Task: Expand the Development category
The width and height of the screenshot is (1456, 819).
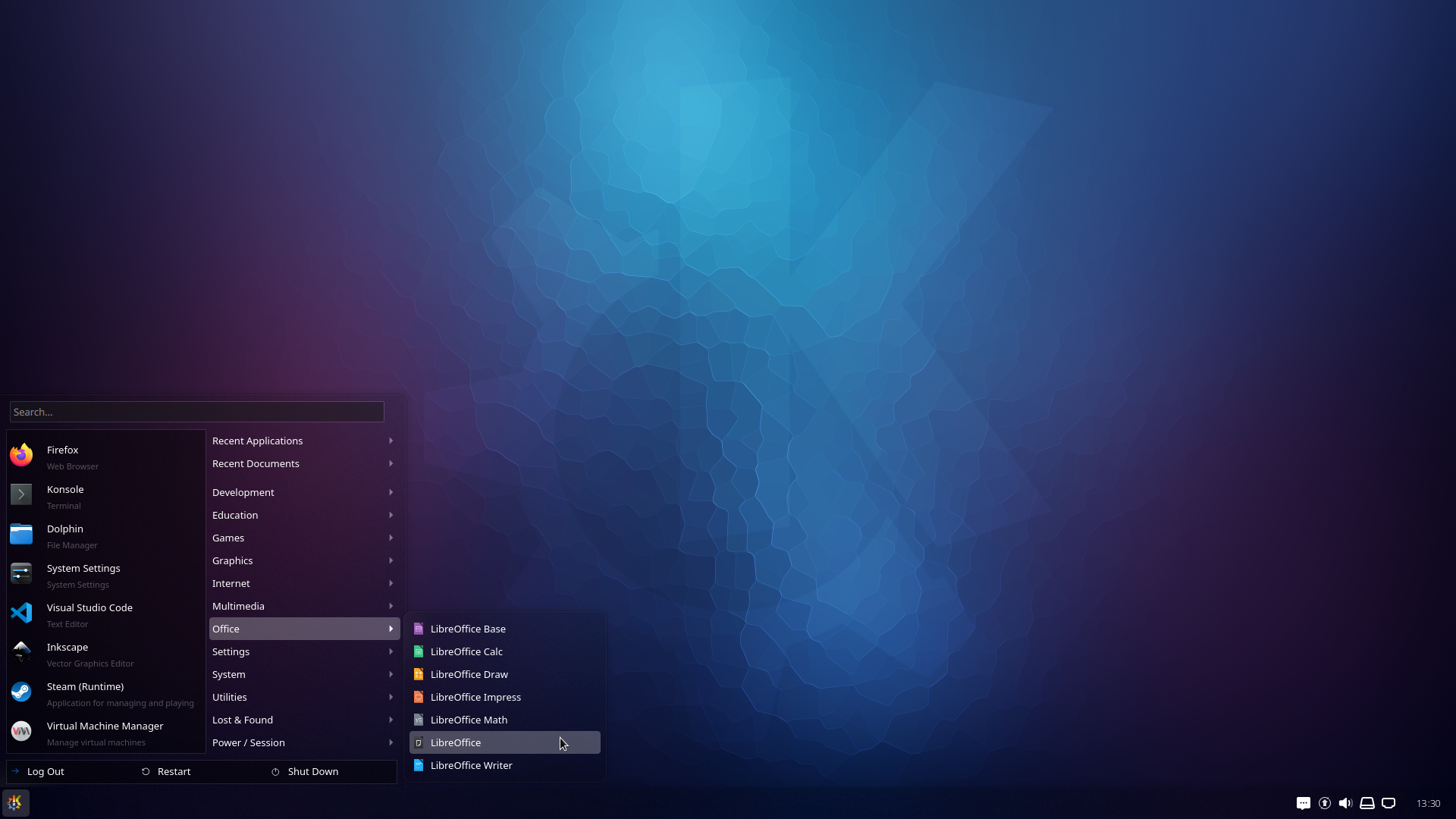Action: point(304,492)
